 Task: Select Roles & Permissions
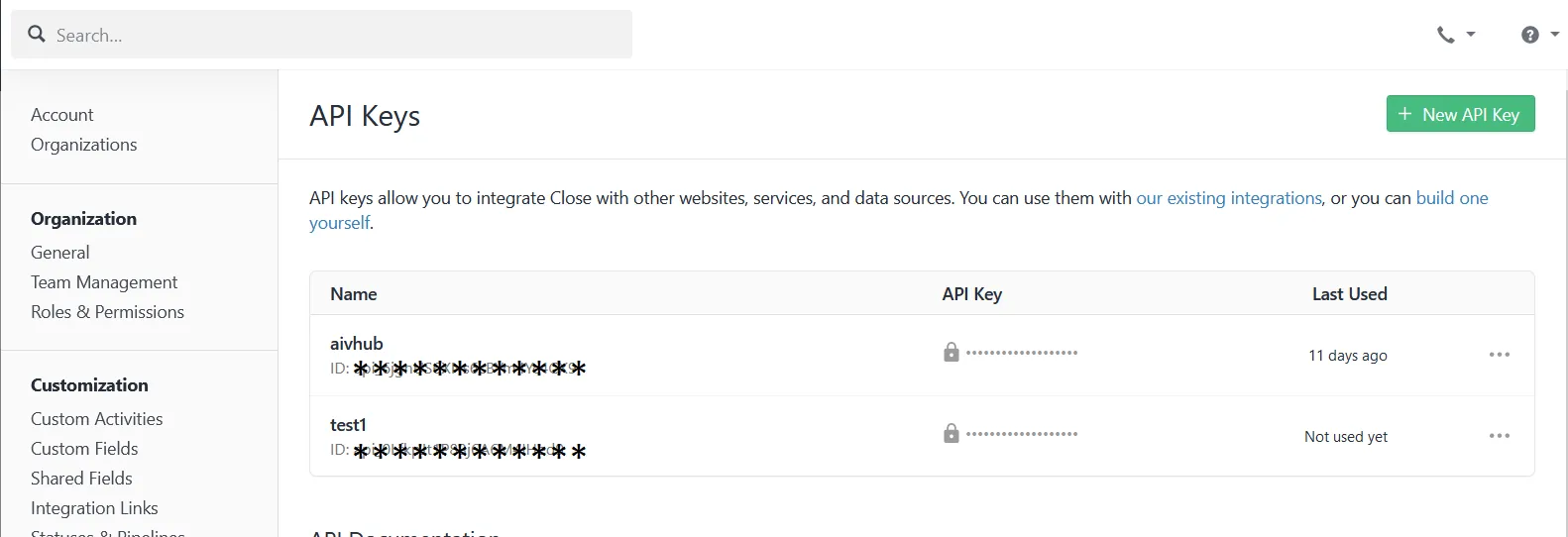tap(107, 312)
